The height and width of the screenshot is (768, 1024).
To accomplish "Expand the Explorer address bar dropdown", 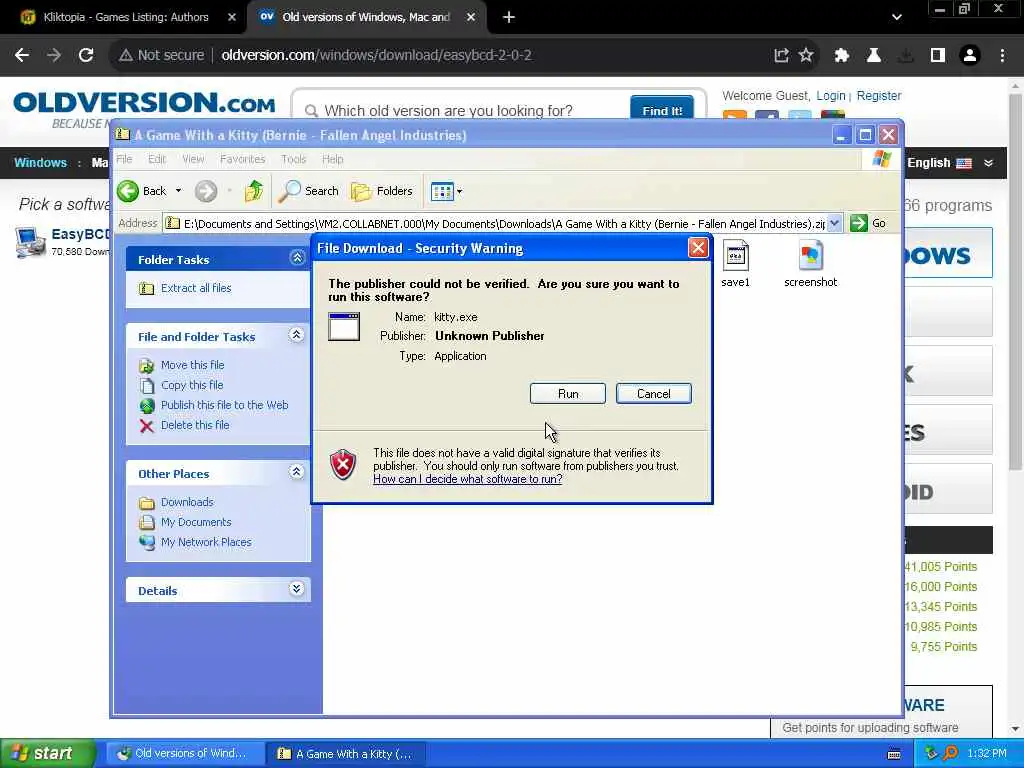I will click(x=834, y=223).
